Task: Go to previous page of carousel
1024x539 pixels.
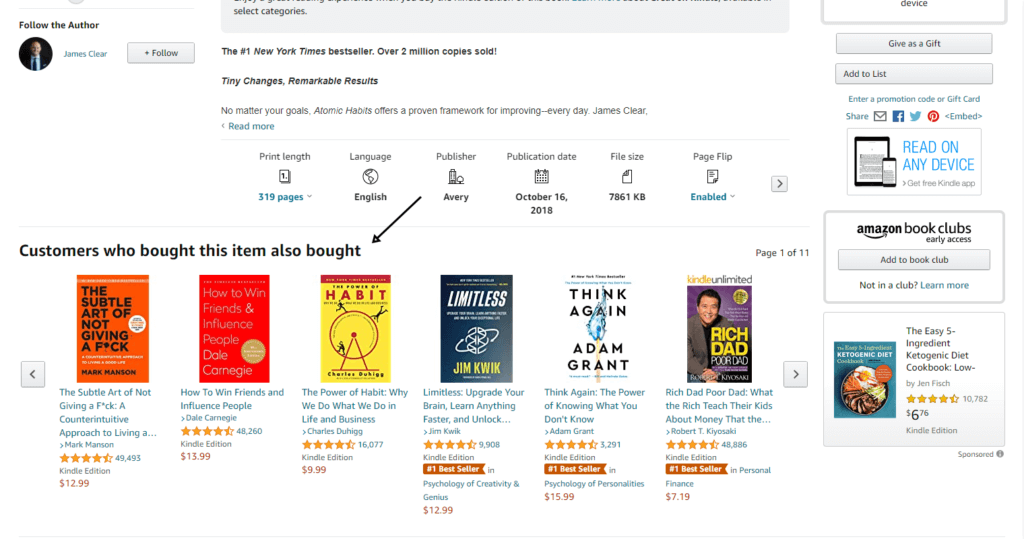Action: (x=33, y=374)
